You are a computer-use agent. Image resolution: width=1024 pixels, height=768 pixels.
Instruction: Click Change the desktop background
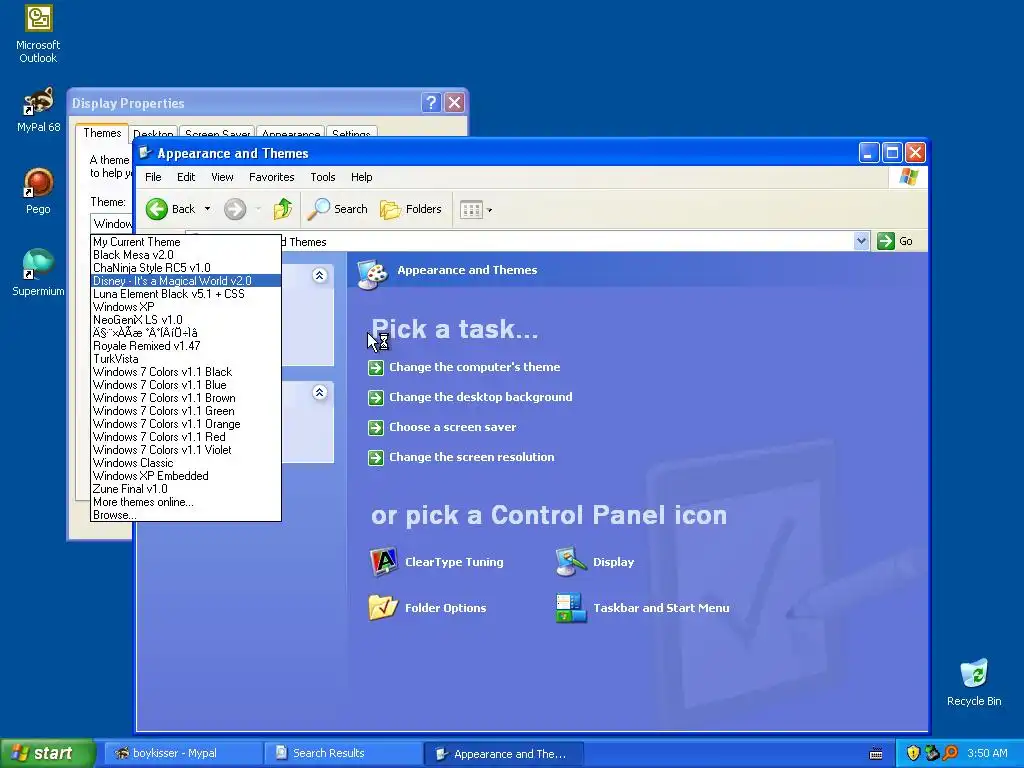click(x=481, y=397)
